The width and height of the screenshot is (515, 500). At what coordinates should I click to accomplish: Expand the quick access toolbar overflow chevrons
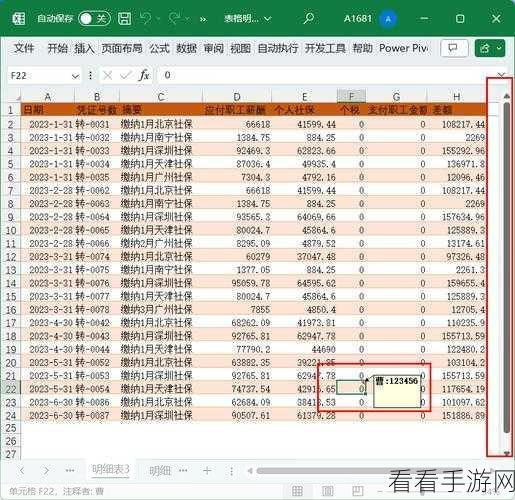[203, 19]
